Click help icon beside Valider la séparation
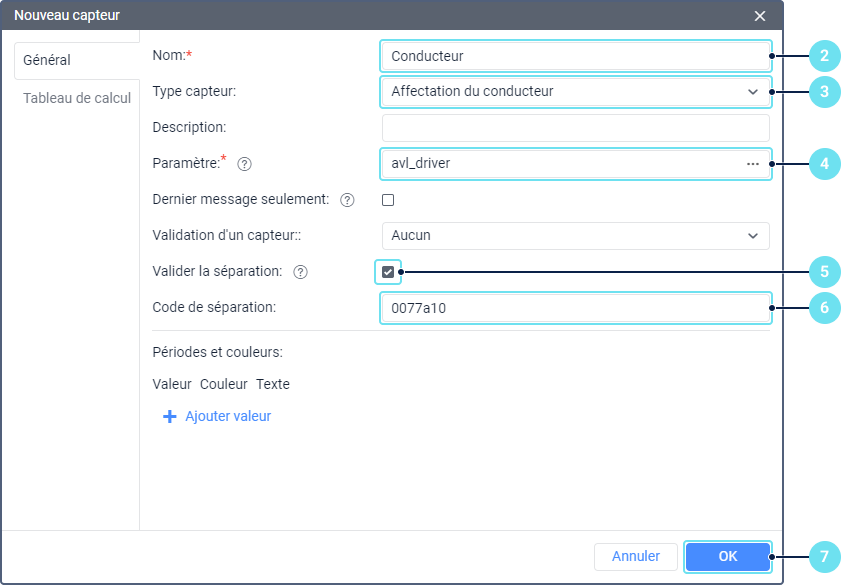841x585 pixels. (300, 272)
